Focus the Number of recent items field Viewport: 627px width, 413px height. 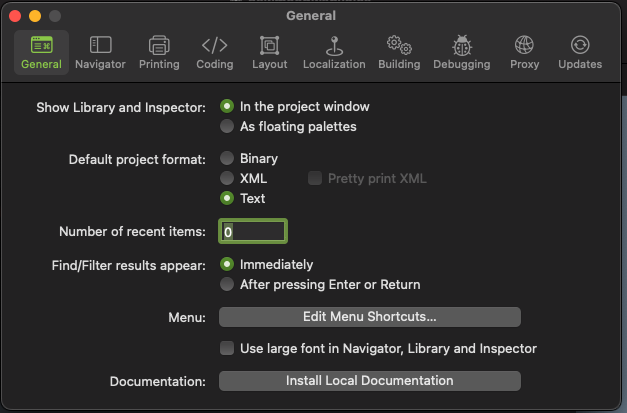(253, 231)
